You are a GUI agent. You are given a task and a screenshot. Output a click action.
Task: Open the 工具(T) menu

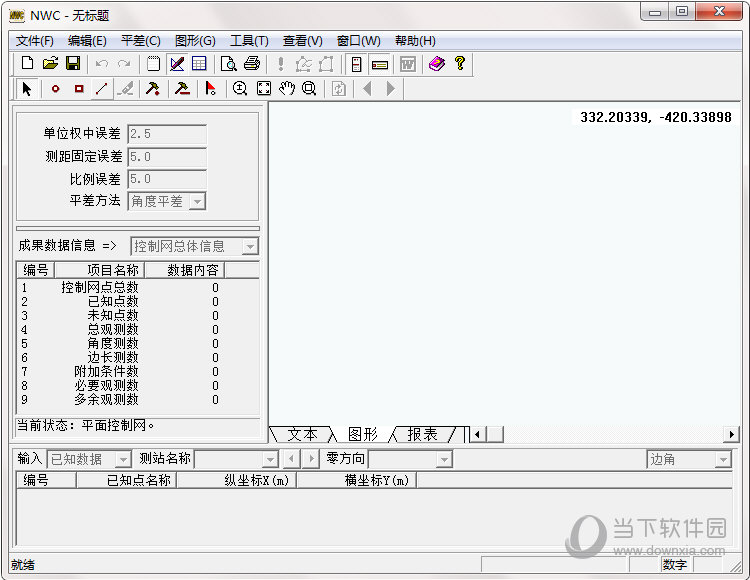(x=249, y=41)
